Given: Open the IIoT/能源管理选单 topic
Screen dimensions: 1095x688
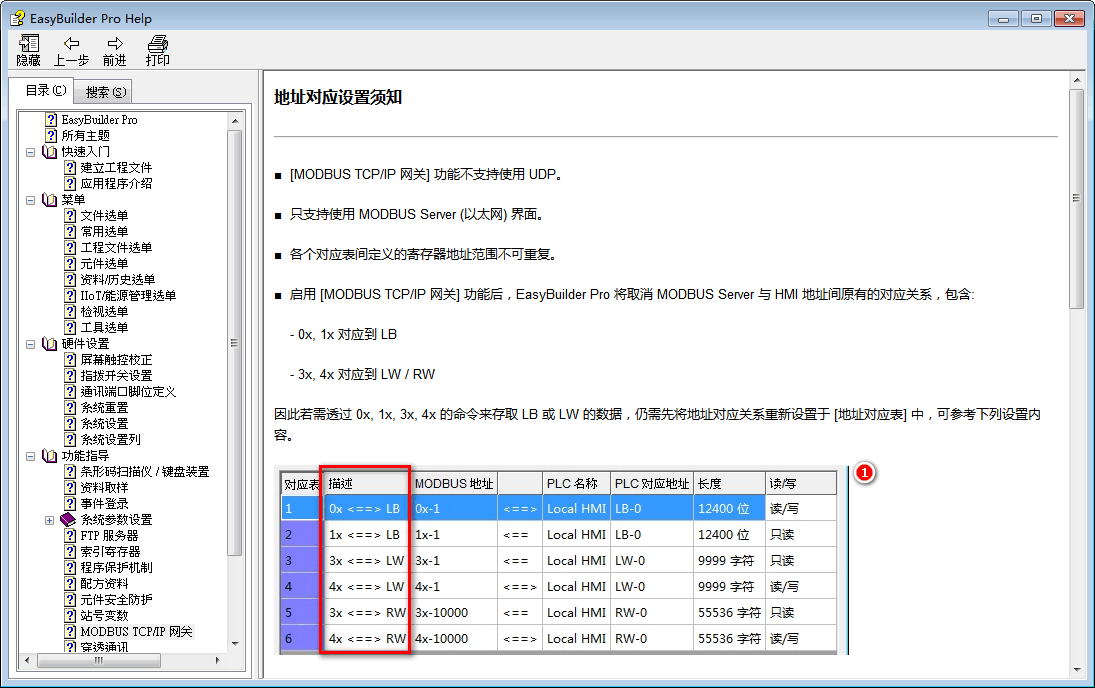Looking at the screenshot, I should (x=128, y=296).
